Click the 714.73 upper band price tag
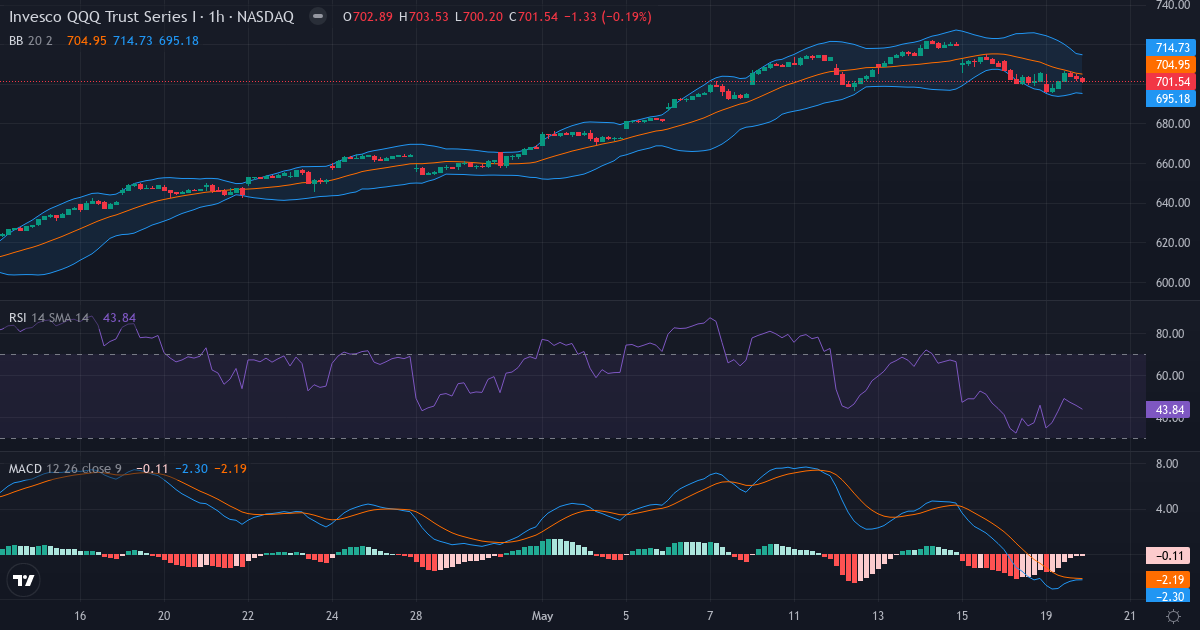This screenshot has height=630, width=1200. coord(1172,47)
